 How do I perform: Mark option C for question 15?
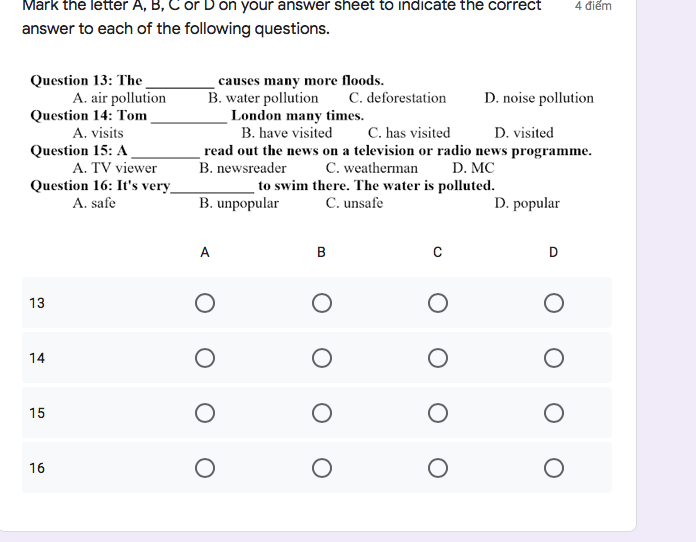coord(437,413)
